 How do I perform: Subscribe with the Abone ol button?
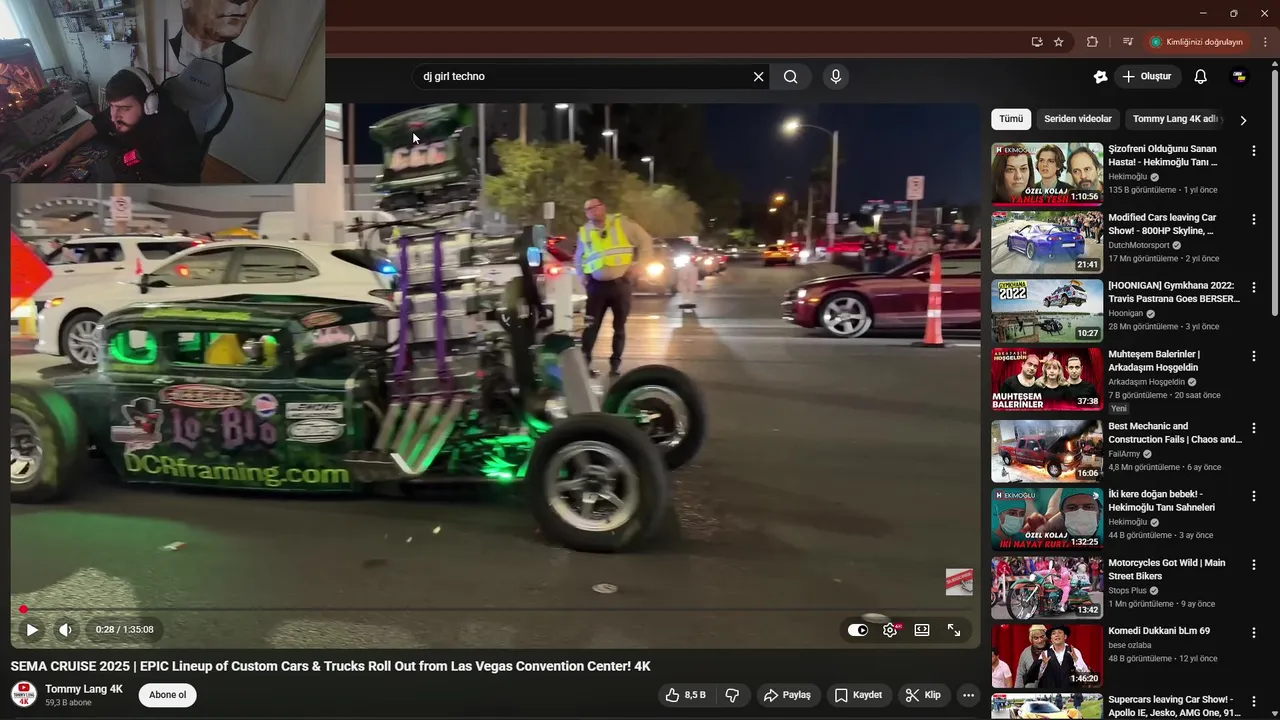pyautogui.click(x=167, y=695)
